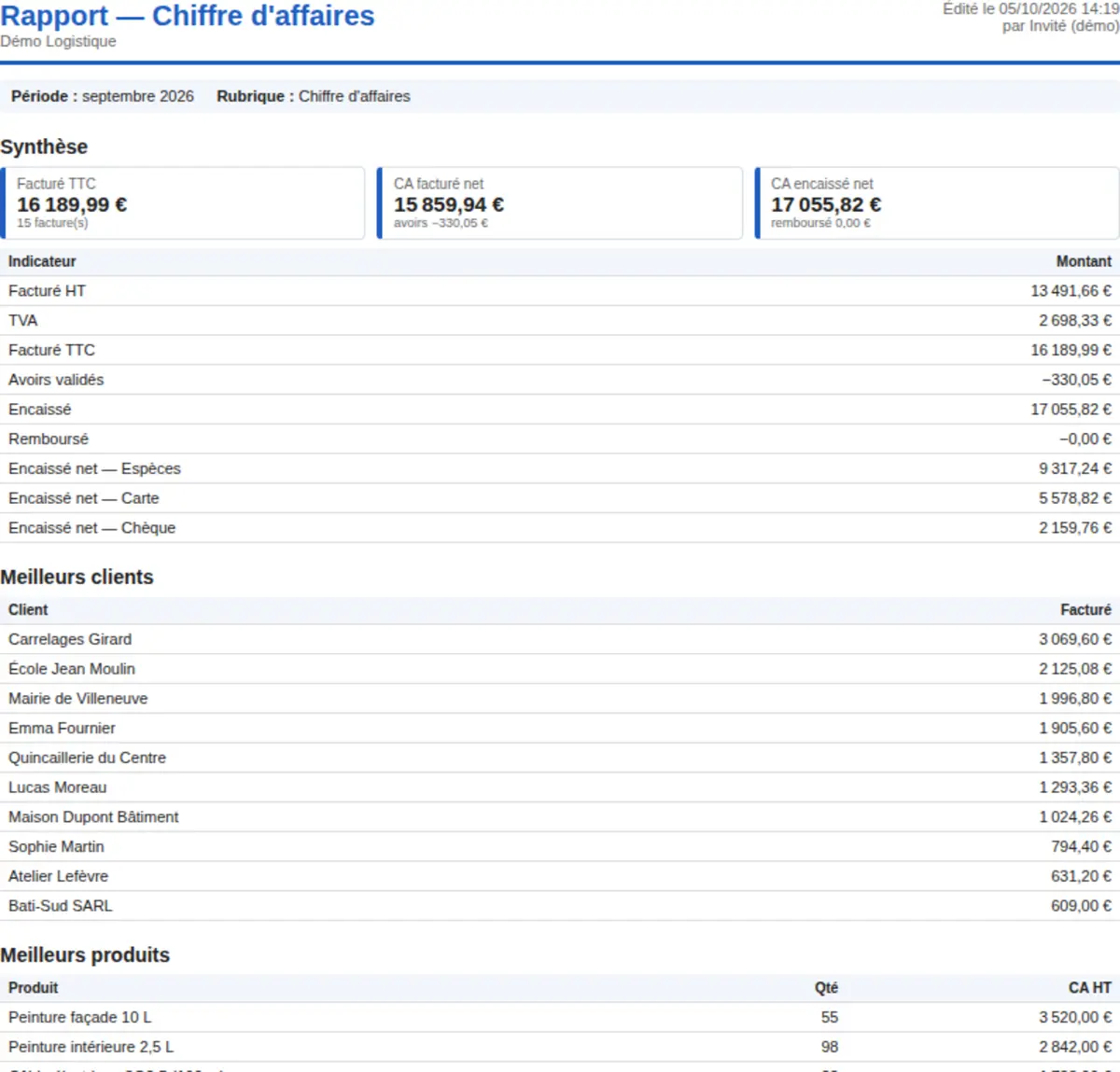1120x1072 pixels.
Task: Select the "Avoirs validés" row label
Action: pos(56,380)
